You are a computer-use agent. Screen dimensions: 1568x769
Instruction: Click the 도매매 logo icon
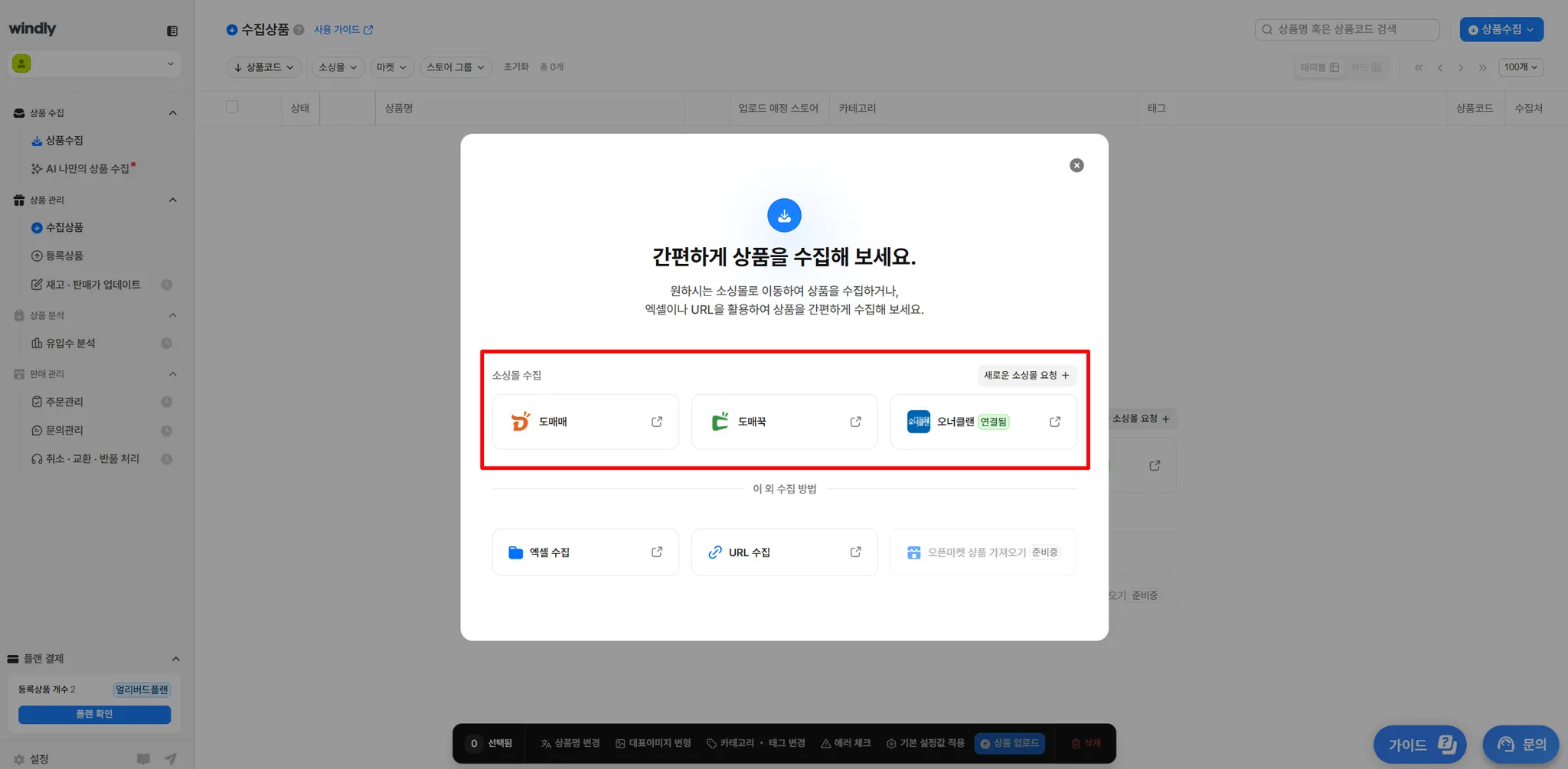pyautogui.click(x=521, y=422)
